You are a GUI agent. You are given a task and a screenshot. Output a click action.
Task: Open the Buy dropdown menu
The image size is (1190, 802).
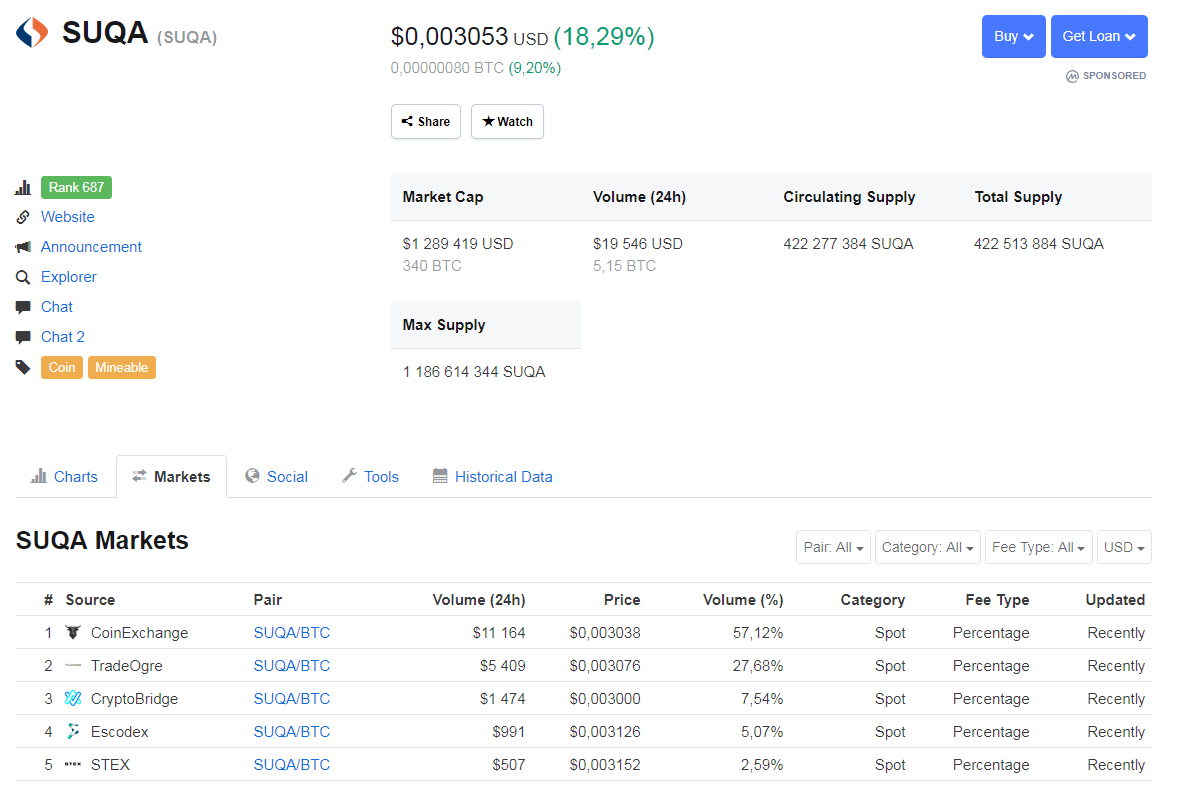click(1013, 36)
